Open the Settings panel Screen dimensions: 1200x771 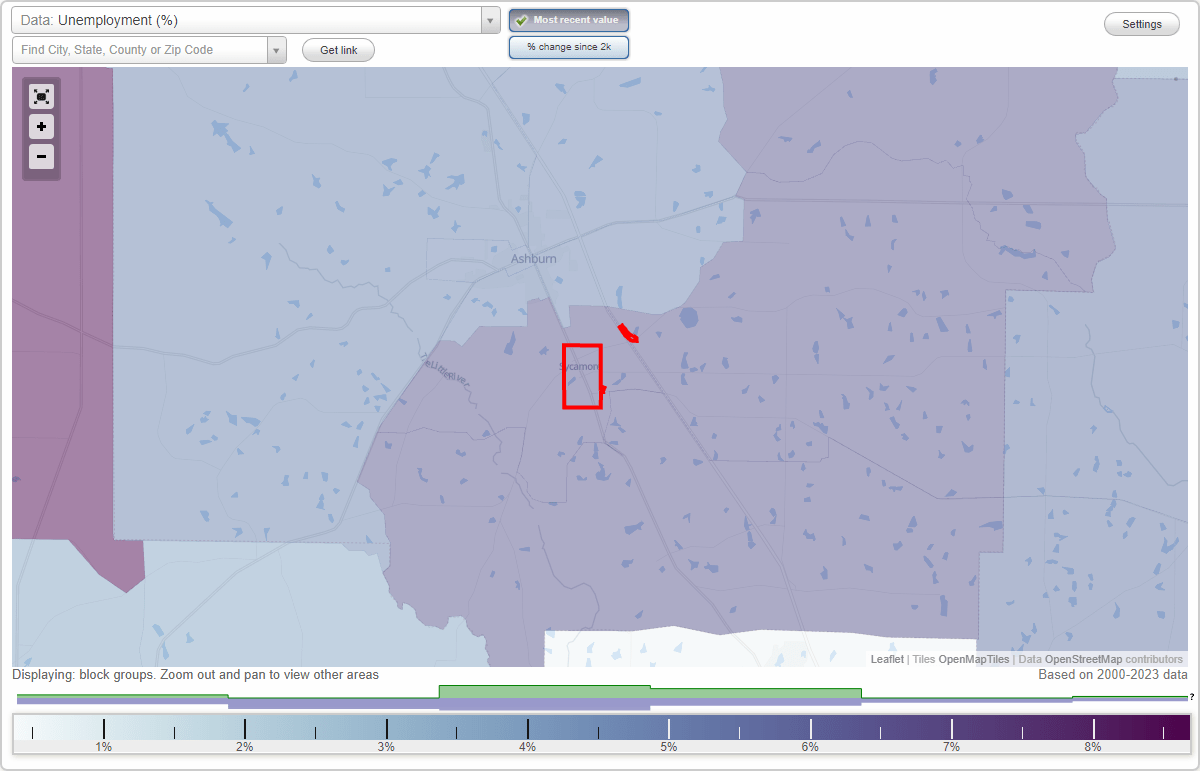tap(1141, 23)
